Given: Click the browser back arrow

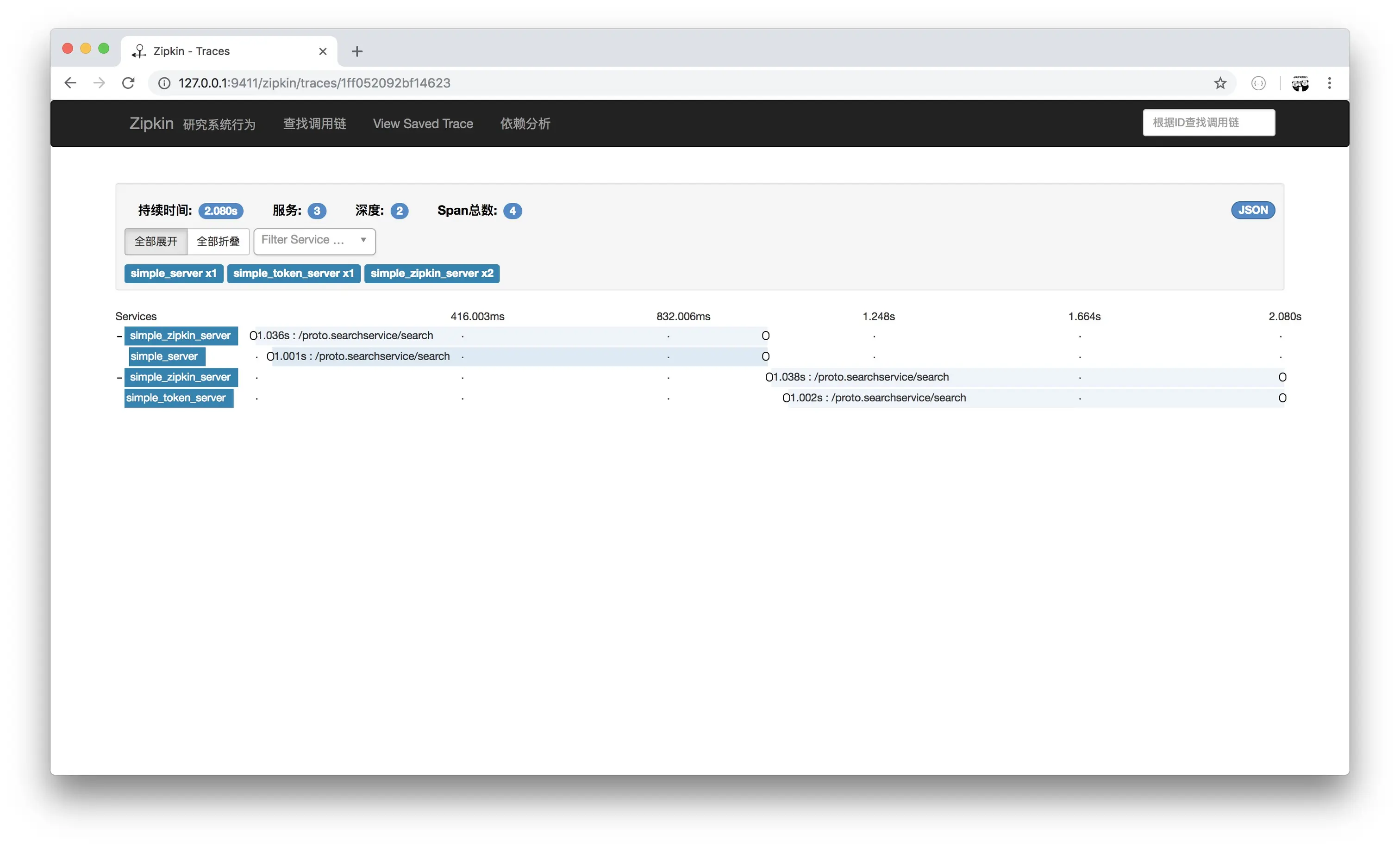Looking at the screenshot, I should coord(70,83).
